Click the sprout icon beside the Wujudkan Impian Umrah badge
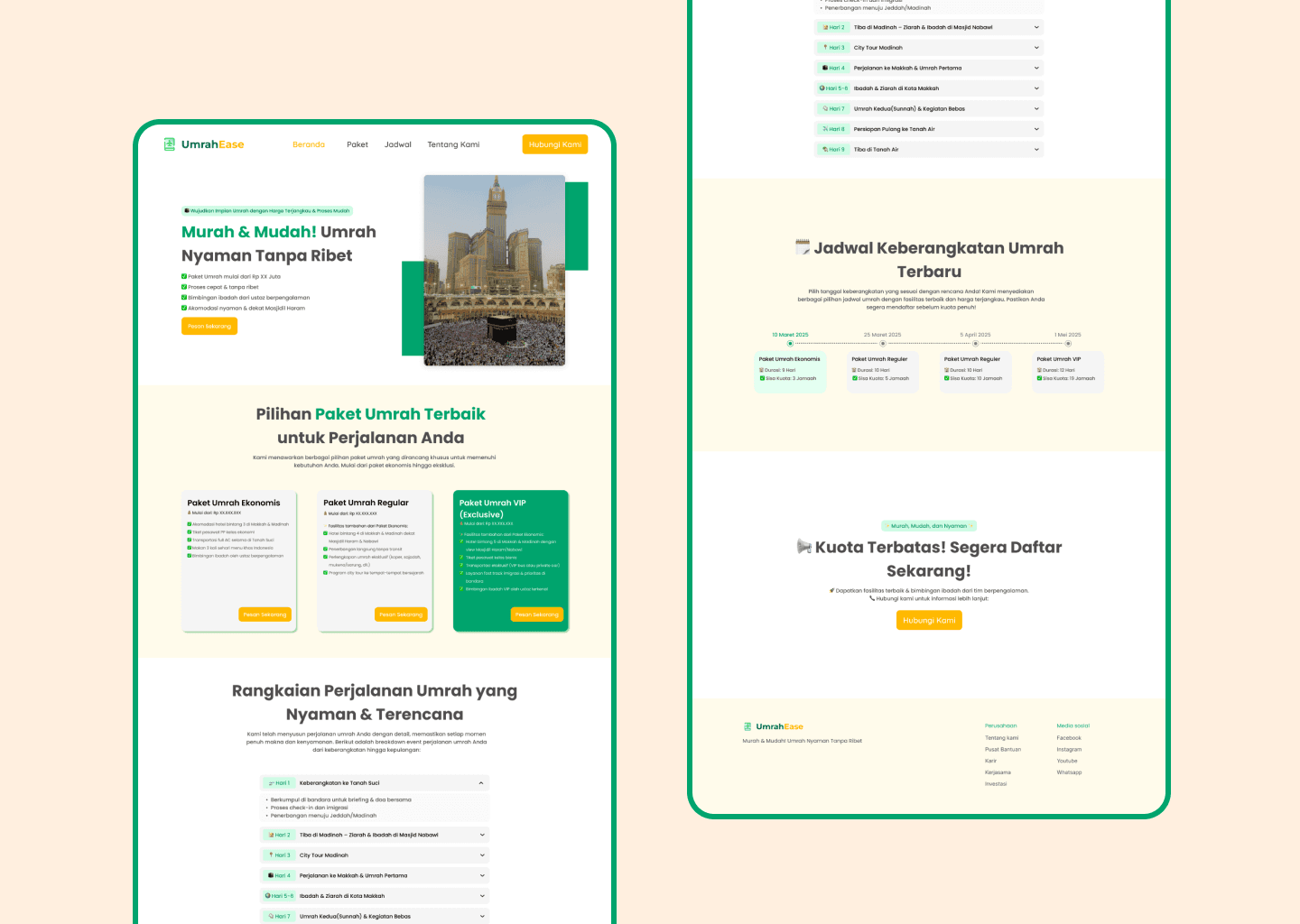 (187, 210)
